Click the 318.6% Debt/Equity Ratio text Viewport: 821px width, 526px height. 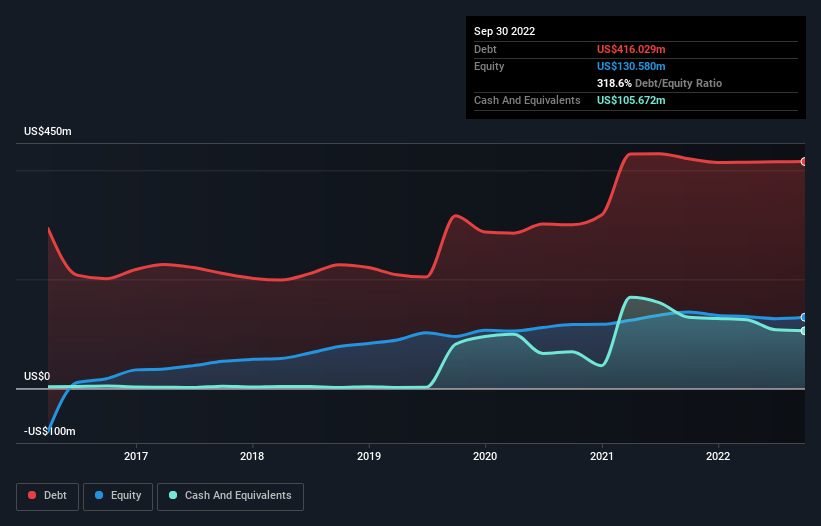(659, 83)
